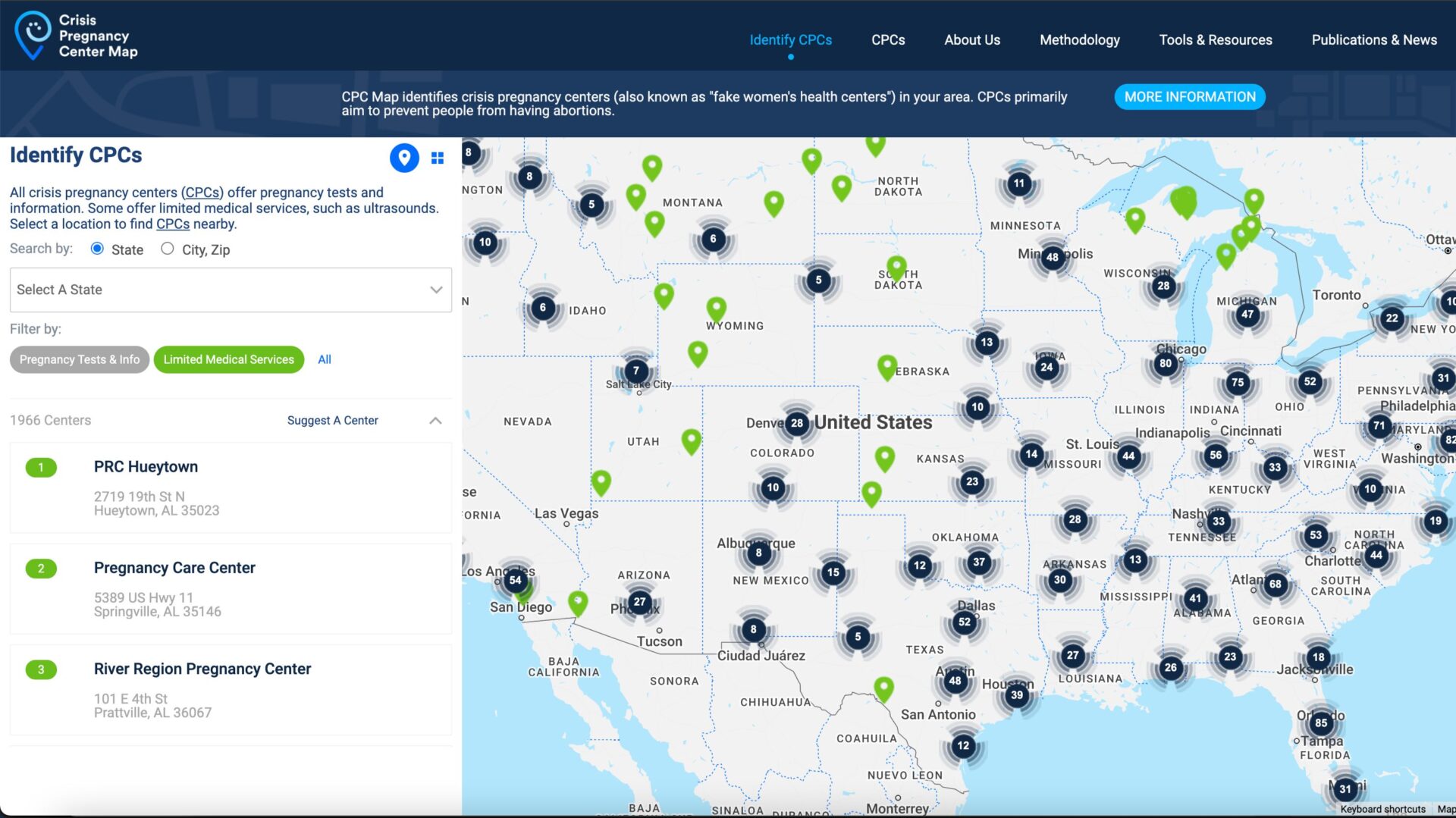Click the green pin in Utah

click(691, 440)
